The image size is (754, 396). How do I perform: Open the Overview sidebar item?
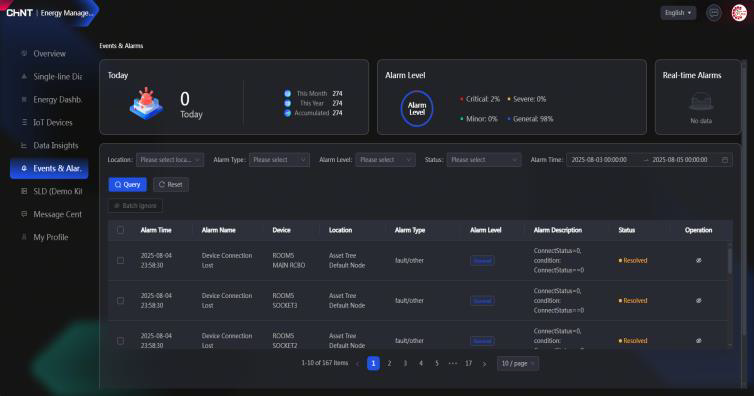click(50, 54)
